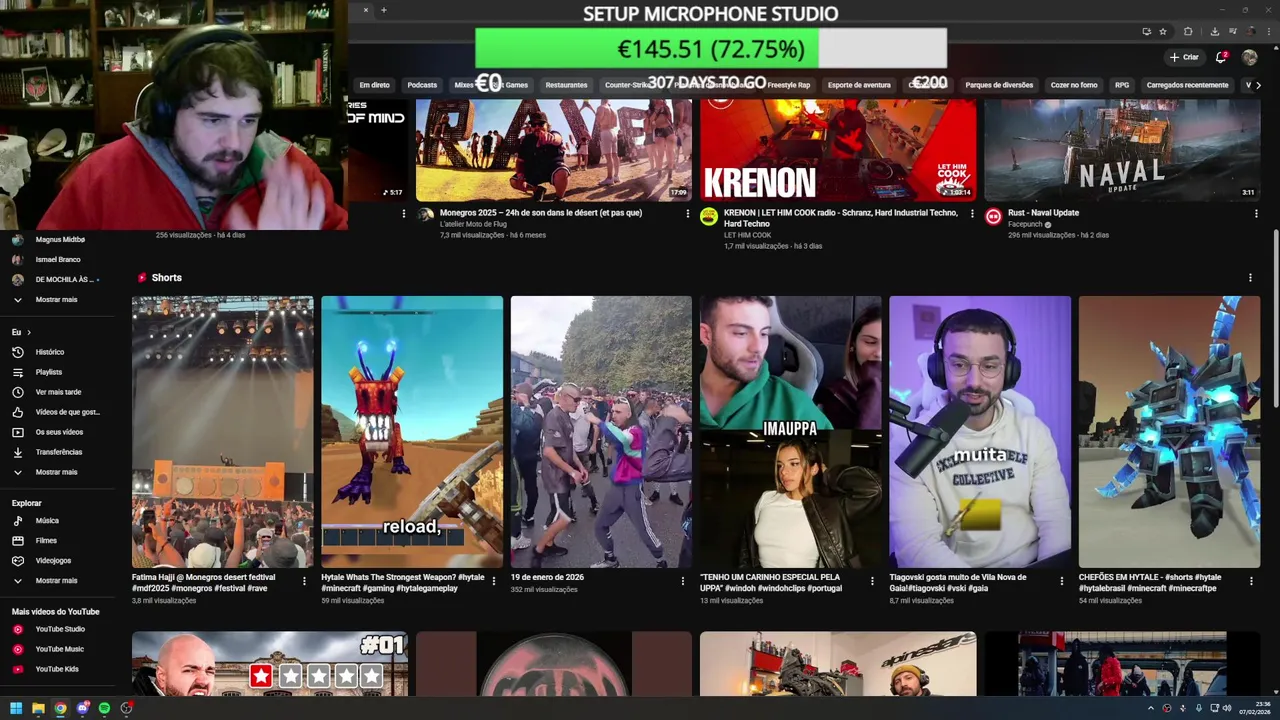Select the Em direto category chip
Screen dimensions: 1280x720
(374, 85)
